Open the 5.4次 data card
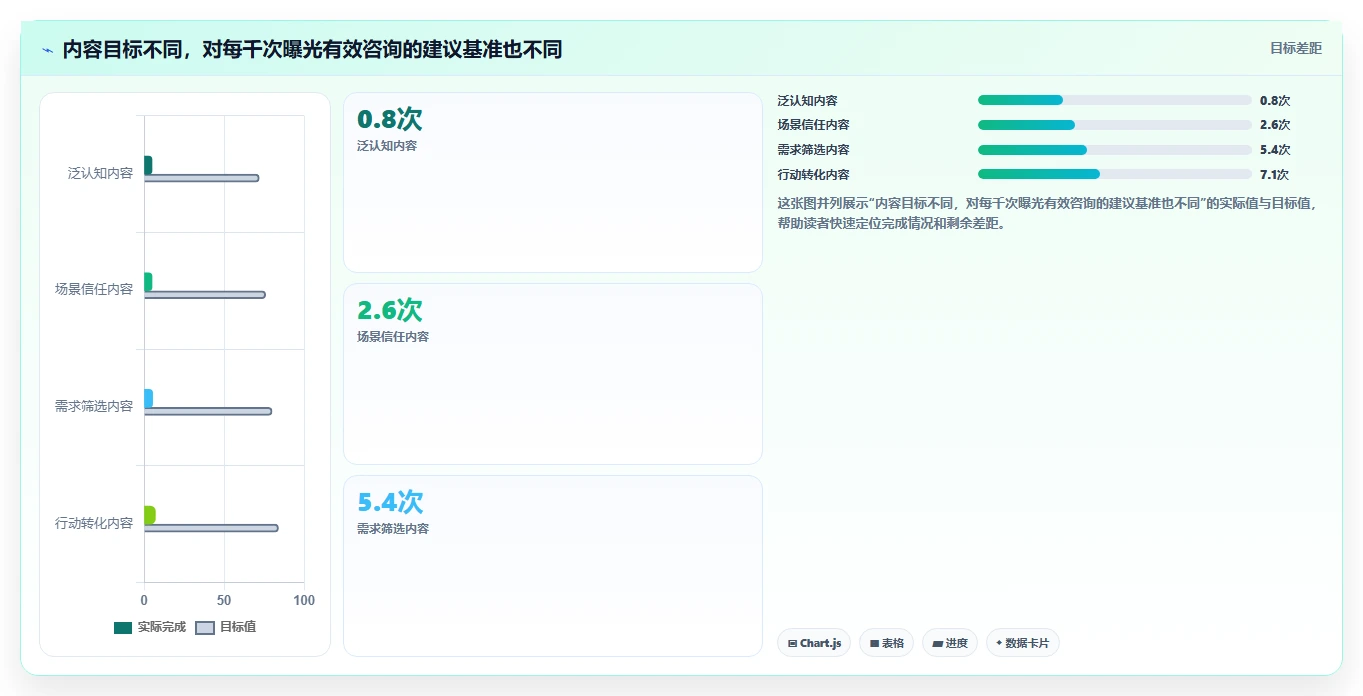The height and width of the screenshot is (696, 1363). coord(553,566)
